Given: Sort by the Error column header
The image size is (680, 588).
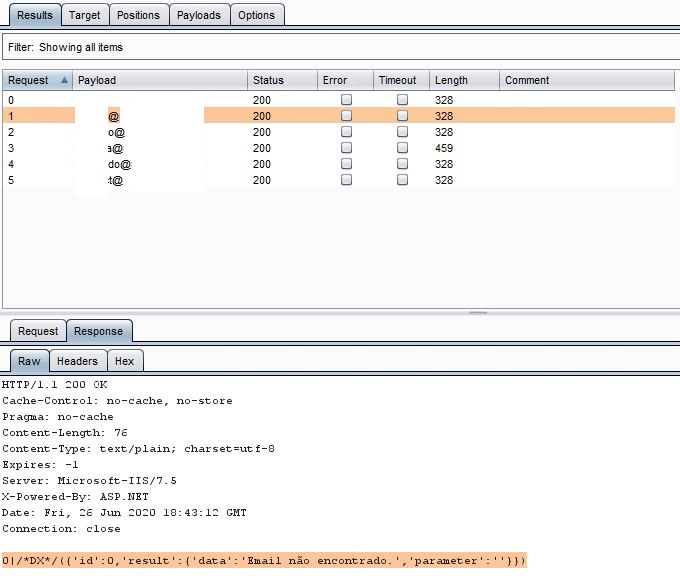Looking at the screenshot, I should 345,80.
